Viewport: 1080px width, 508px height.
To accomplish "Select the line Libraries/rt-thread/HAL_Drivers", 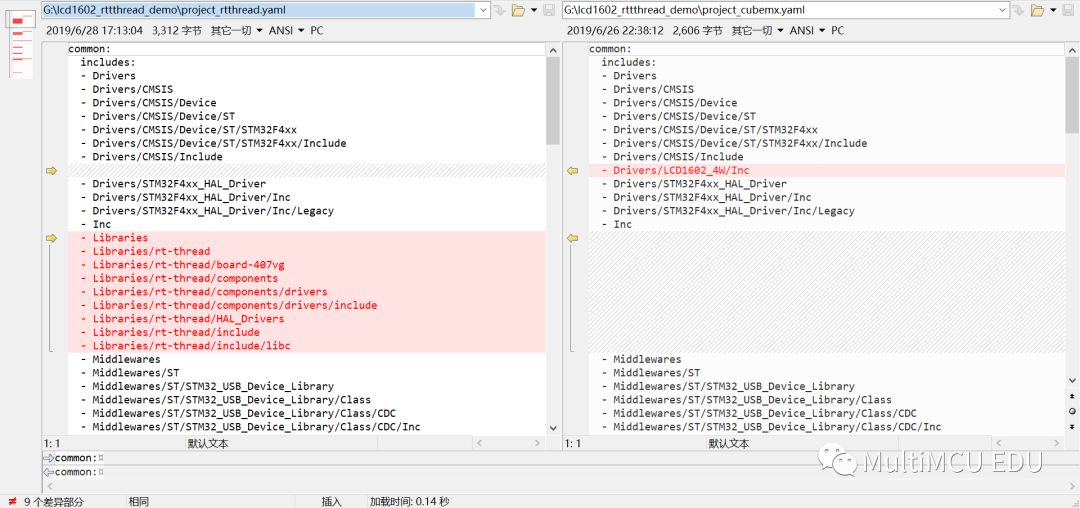I will (307, 319).
